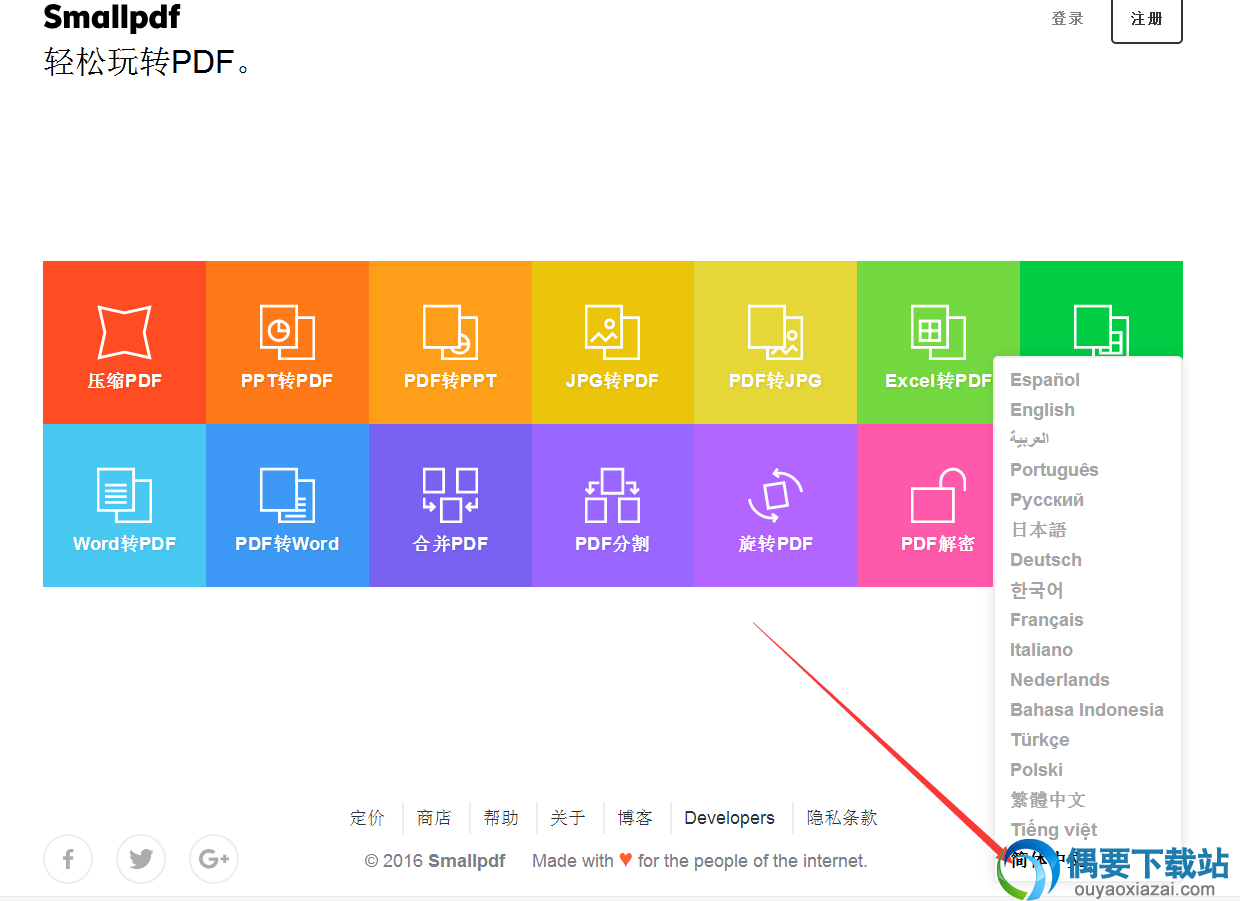Choose Español in the language menu
Image resolution: width=1240 pixels, height=901 pixels.
coord(1045,380)
